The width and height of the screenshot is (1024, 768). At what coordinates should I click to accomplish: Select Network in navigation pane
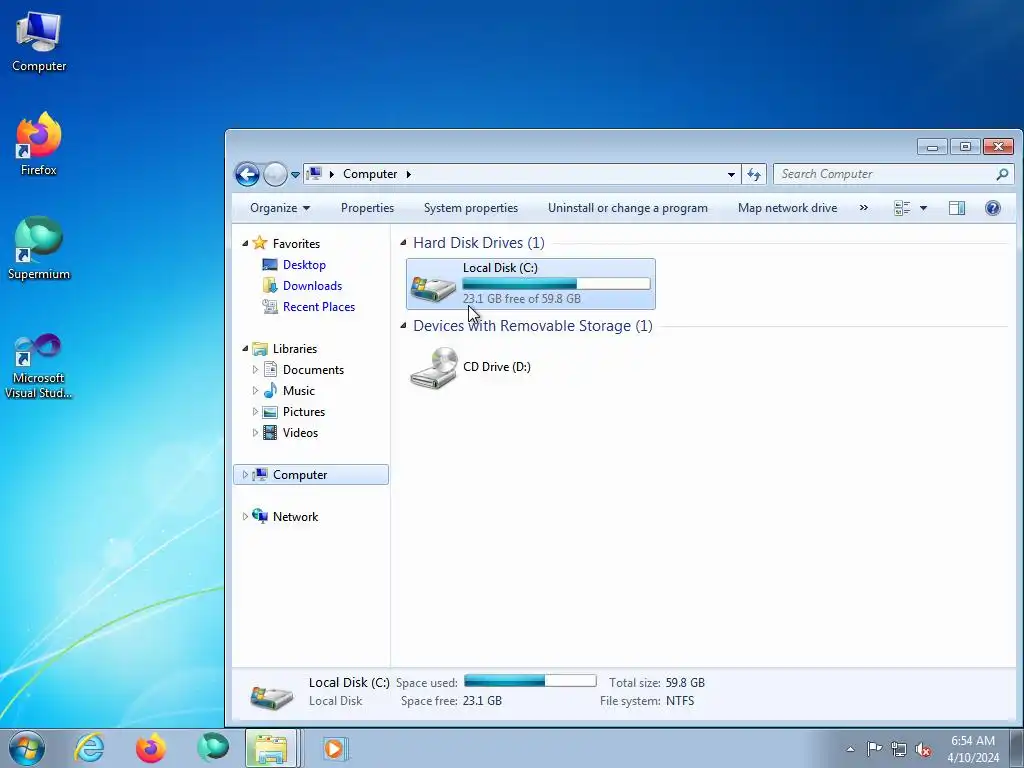[295, 517]
